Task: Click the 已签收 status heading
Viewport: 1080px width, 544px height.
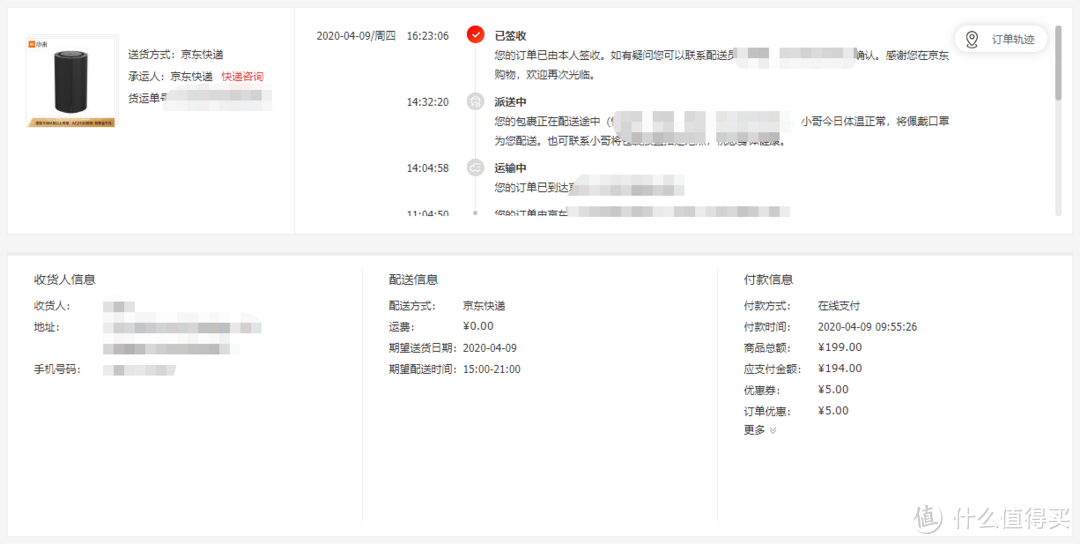Action: coord(510,36)
